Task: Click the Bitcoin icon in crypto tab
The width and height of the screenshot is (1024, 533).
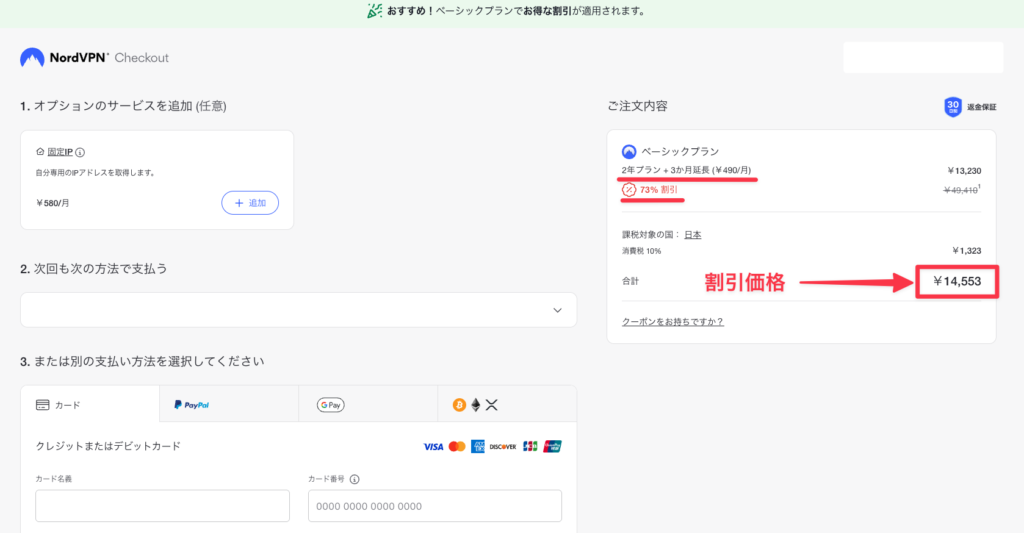Action: coord(459,405)
